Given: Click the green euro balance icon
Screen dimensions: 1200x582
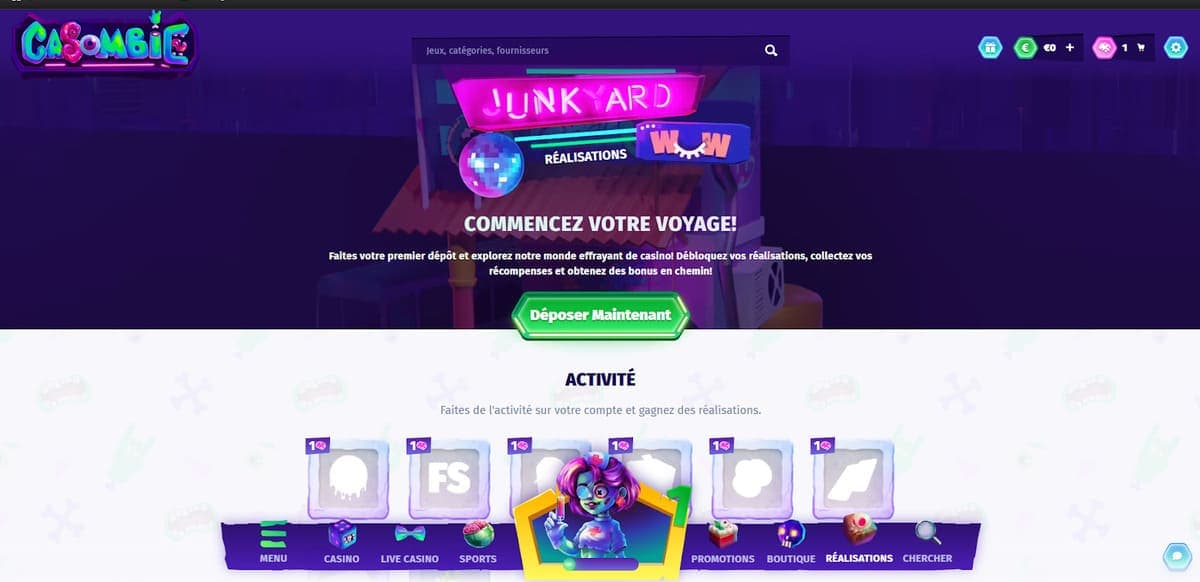Looking at the screenshot, I should click(x=1024, y=47).
